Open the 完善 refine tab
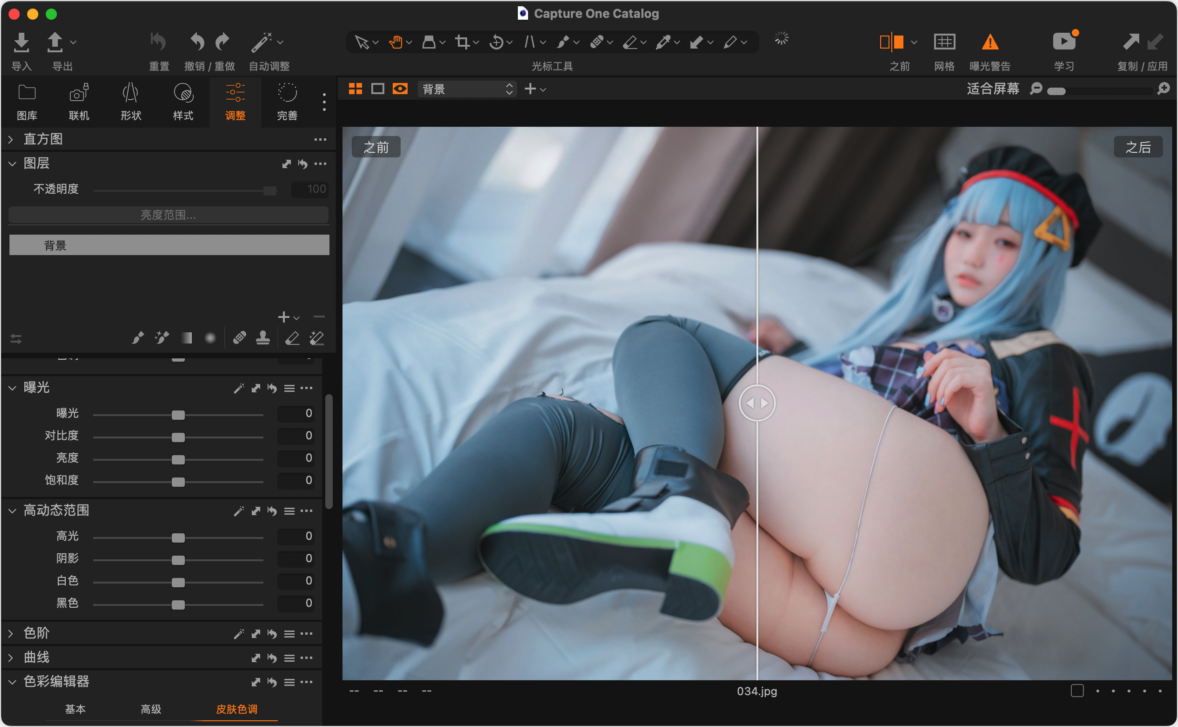 pyautogui.click(x=287, y=101)
